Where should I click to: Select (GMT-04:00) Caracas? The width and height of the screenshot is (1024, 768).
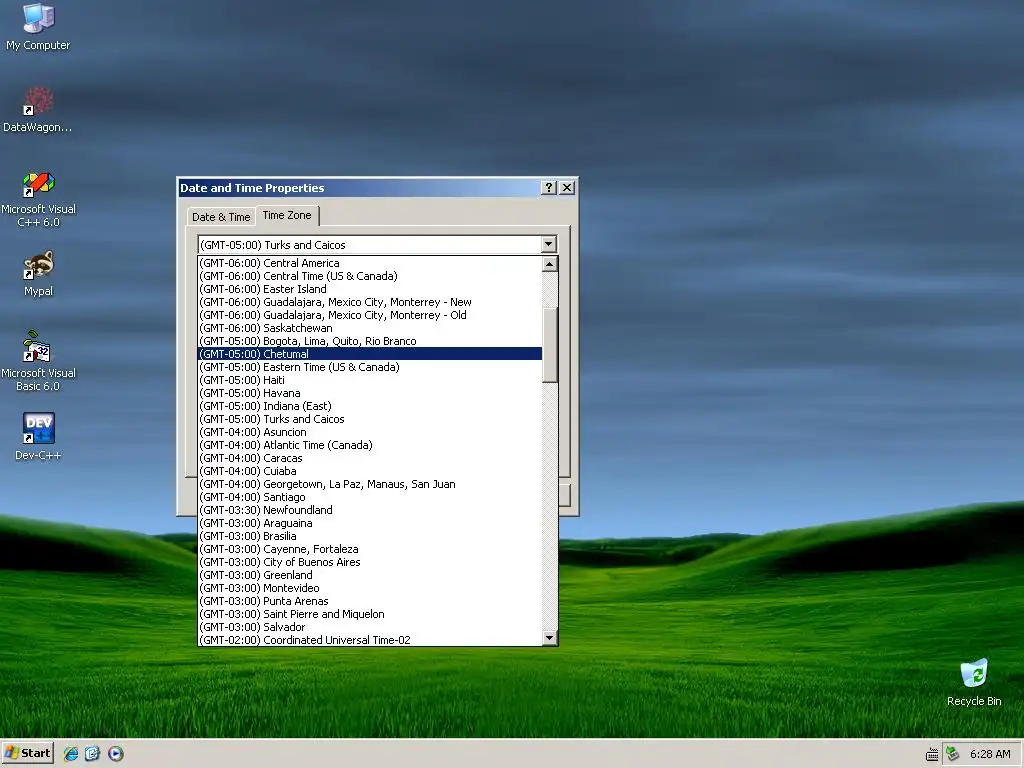coord(370,458)
